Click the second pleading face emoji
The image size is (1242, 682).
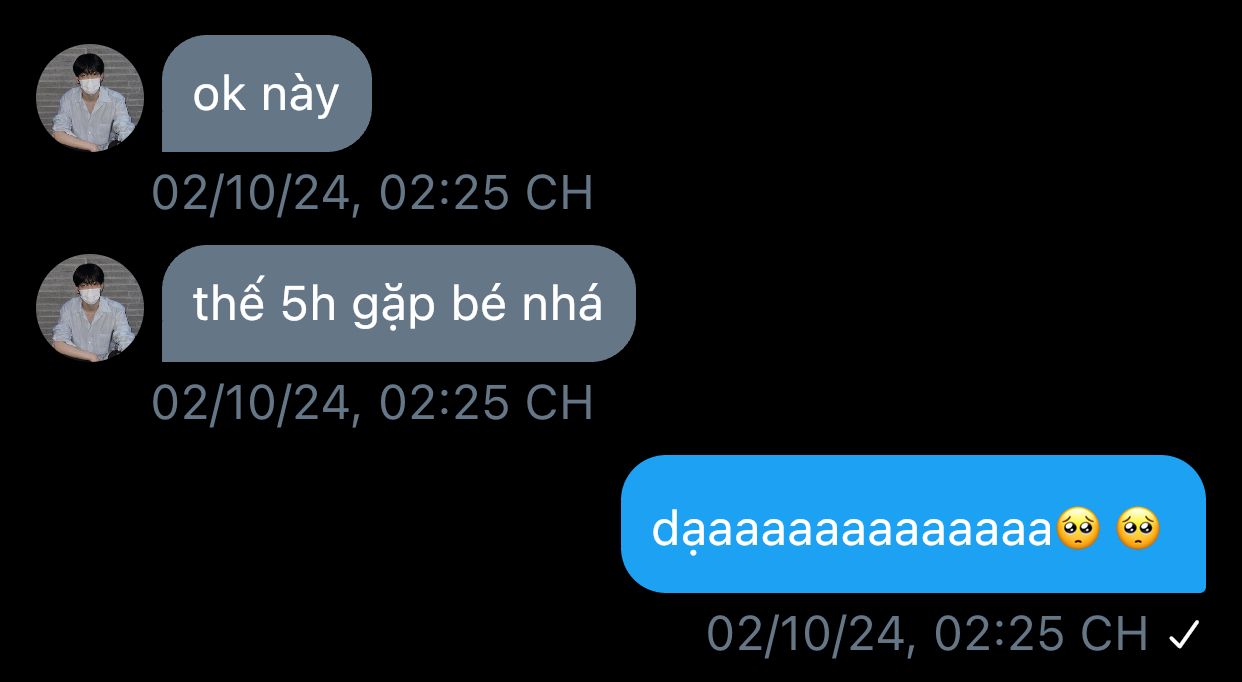(x=1138, y=529)
